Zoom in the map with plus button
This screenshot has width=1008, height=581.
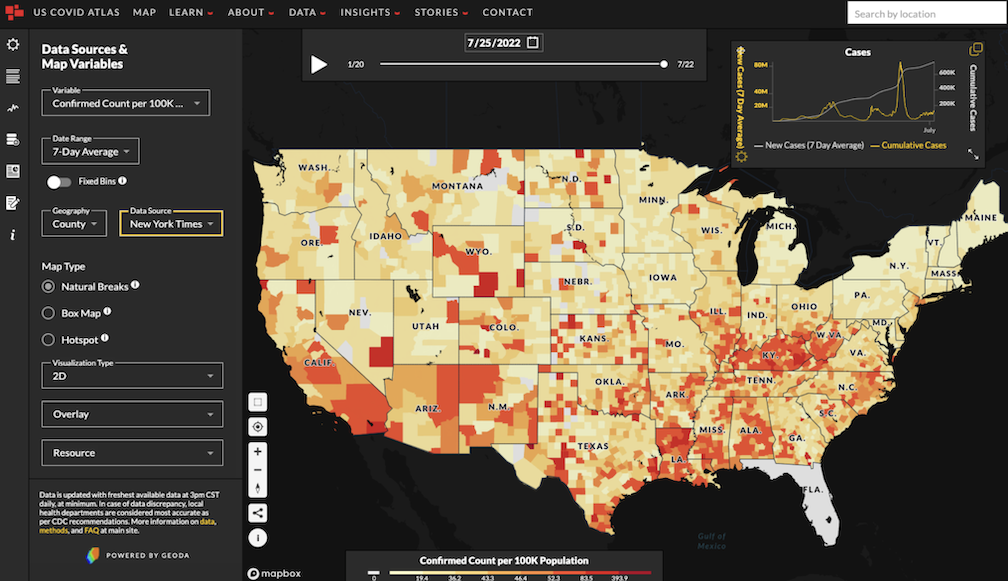pyautogui.click(x=258, y=452)
